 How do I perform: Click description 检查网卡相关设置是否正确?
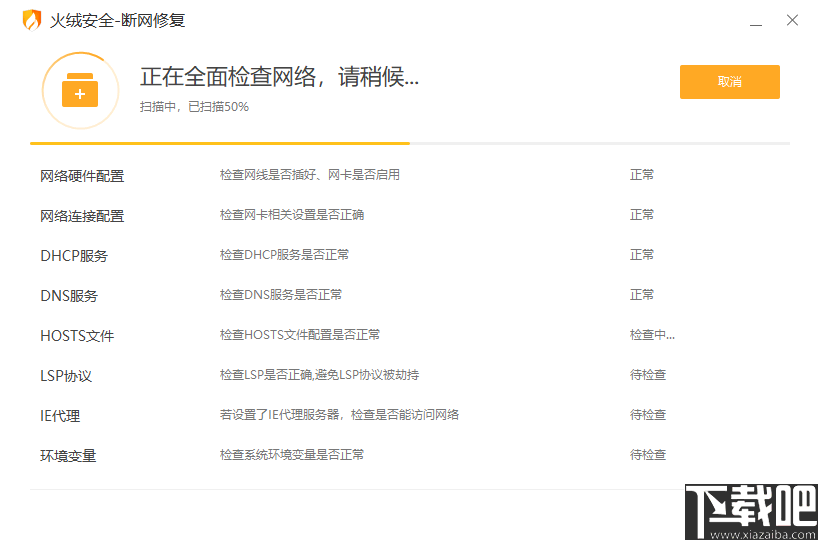pos(292,215)
